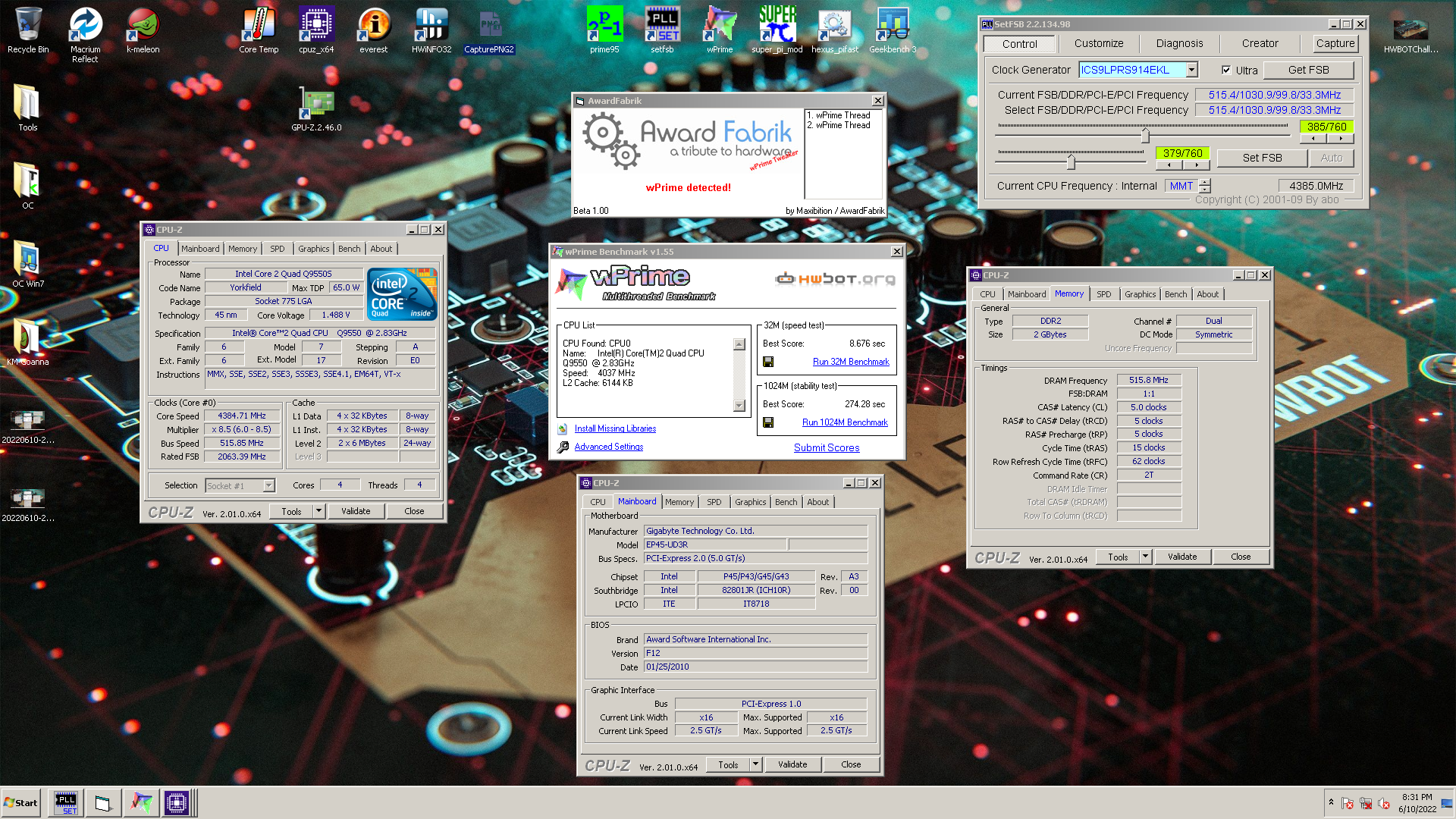Click the upper FSB slider thumb in SetFSB
This screenshot has width=1456, height=819.
1145,136
